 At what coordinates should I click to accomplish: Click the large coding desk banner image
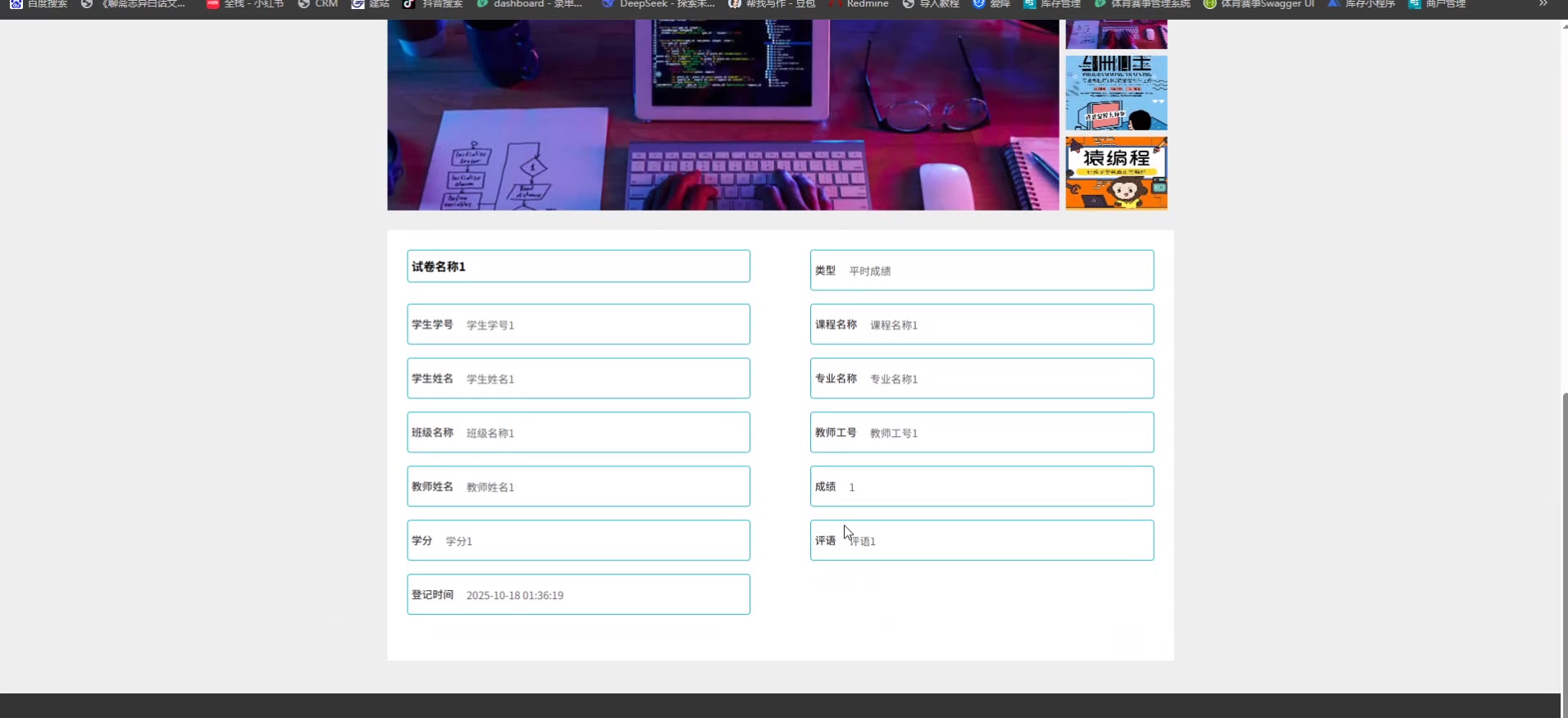coord(722,115)
